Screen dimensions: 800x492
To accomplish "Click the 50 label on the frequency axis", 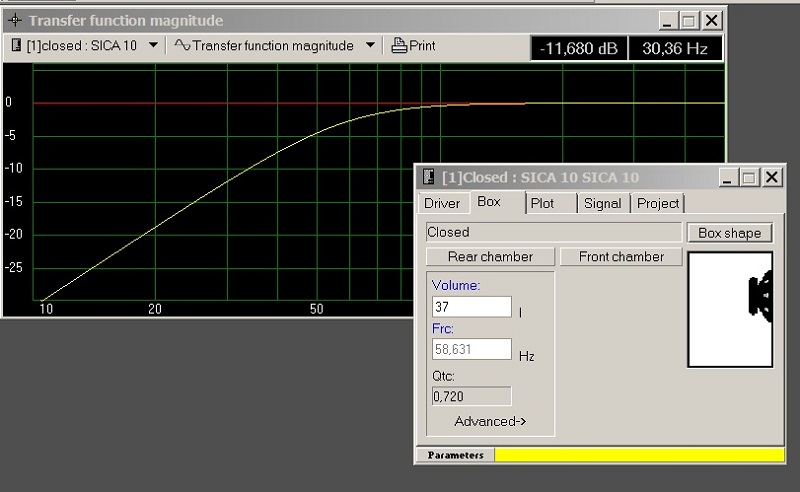I will point(316,309).
